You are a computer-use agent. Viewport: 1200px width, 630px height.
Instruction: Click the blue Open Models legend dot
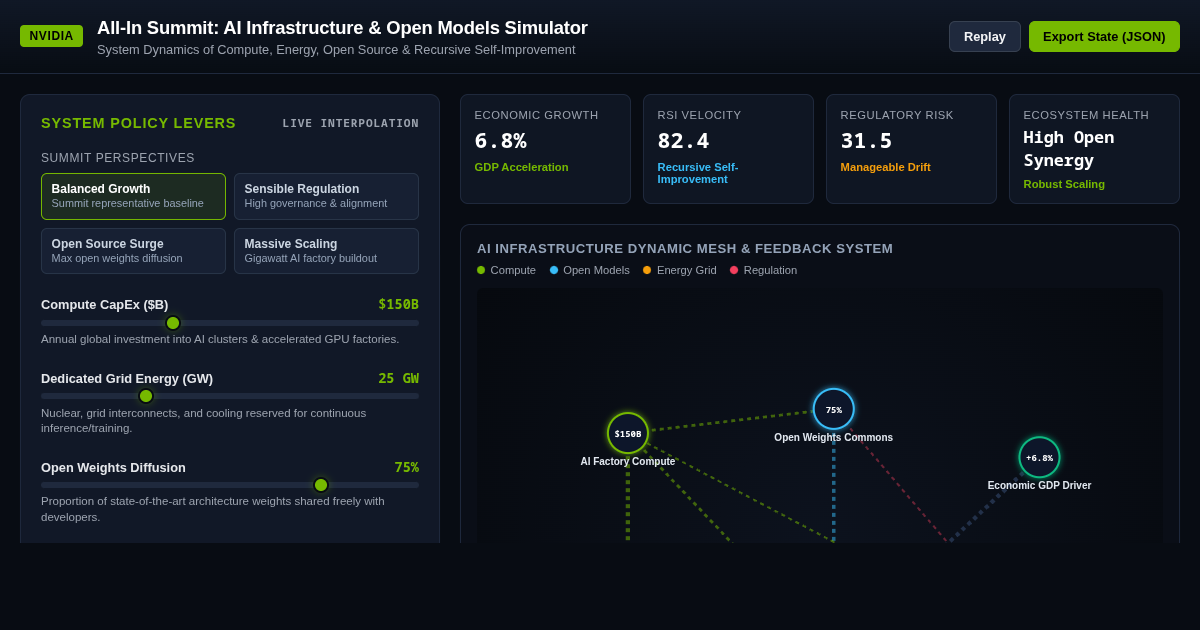coord(554,270)
